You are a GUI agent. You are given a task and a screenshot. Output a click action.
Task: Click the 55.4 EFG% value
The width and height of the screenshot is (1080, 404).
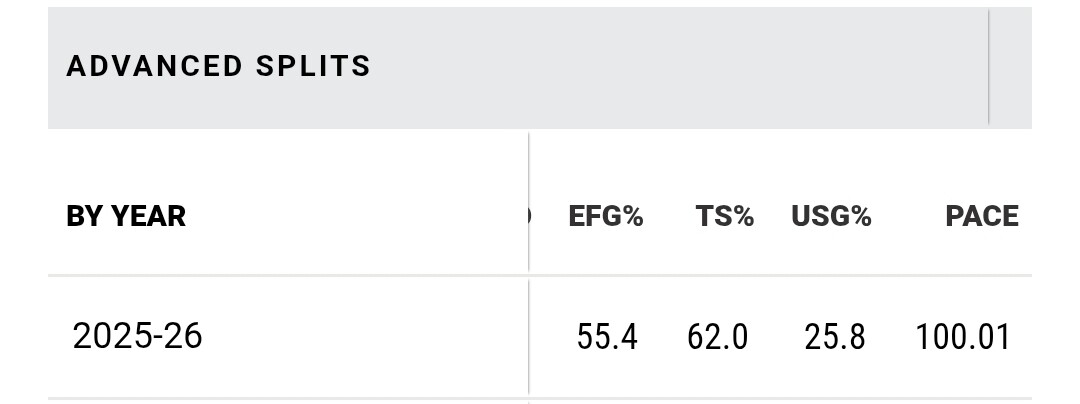[x=606, y=337]
